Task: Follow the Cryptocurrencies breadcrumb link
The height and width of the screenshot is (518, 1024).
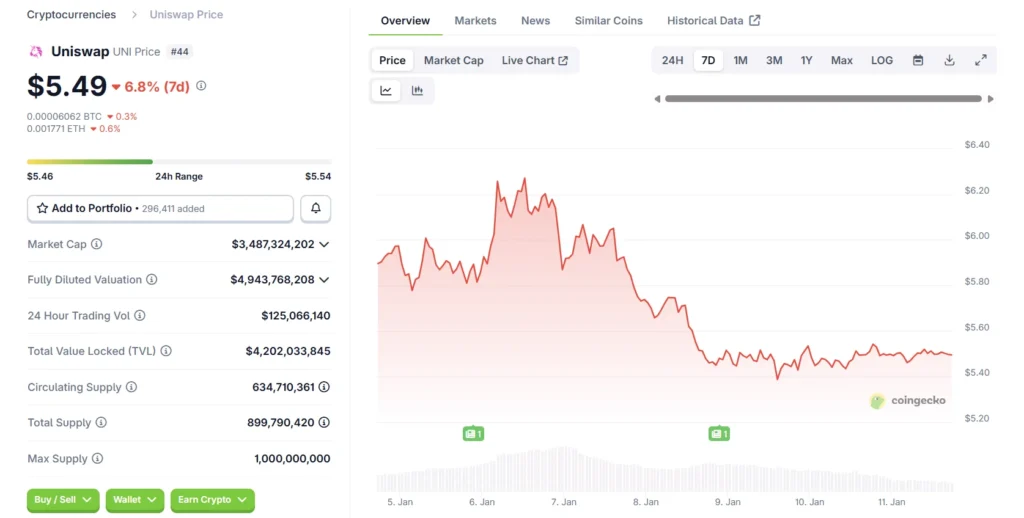Action: [x=71, y=15]
